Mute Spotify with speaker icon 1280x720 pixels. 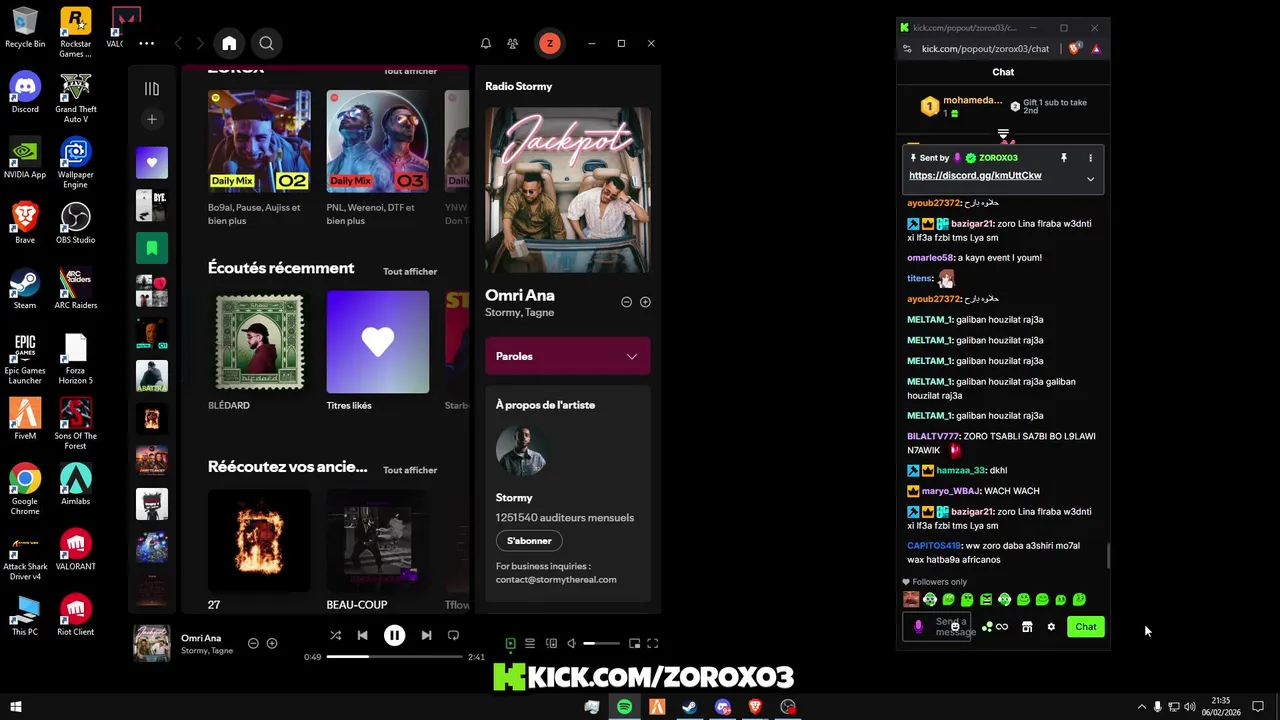(571, 643)
